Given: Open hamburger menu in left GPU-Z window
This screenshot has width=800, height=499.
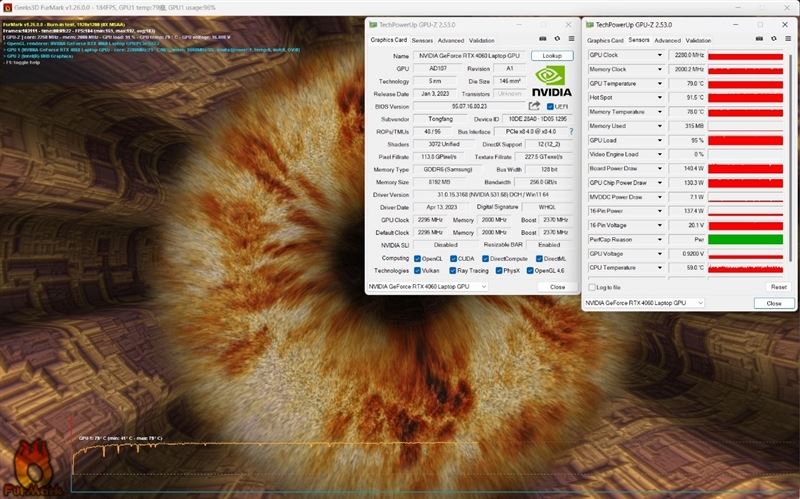Looking at the screenshot, I should [571, 39].
